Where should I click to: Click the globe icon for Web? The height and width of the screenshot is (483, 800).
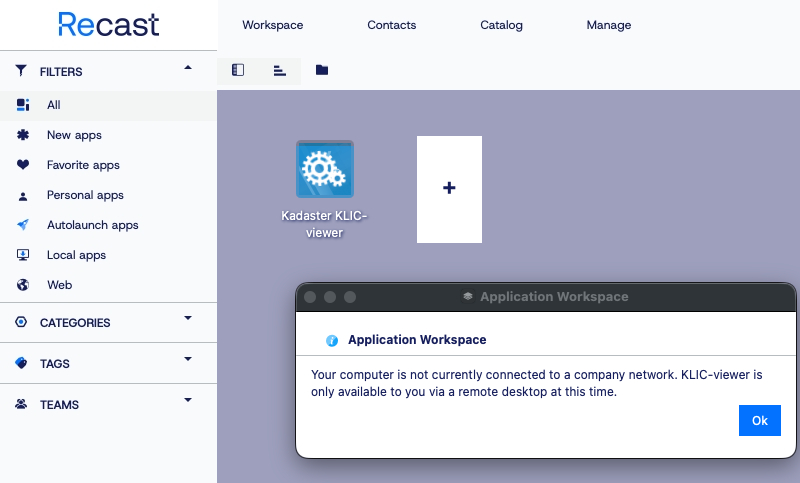(x=23, y=285)
